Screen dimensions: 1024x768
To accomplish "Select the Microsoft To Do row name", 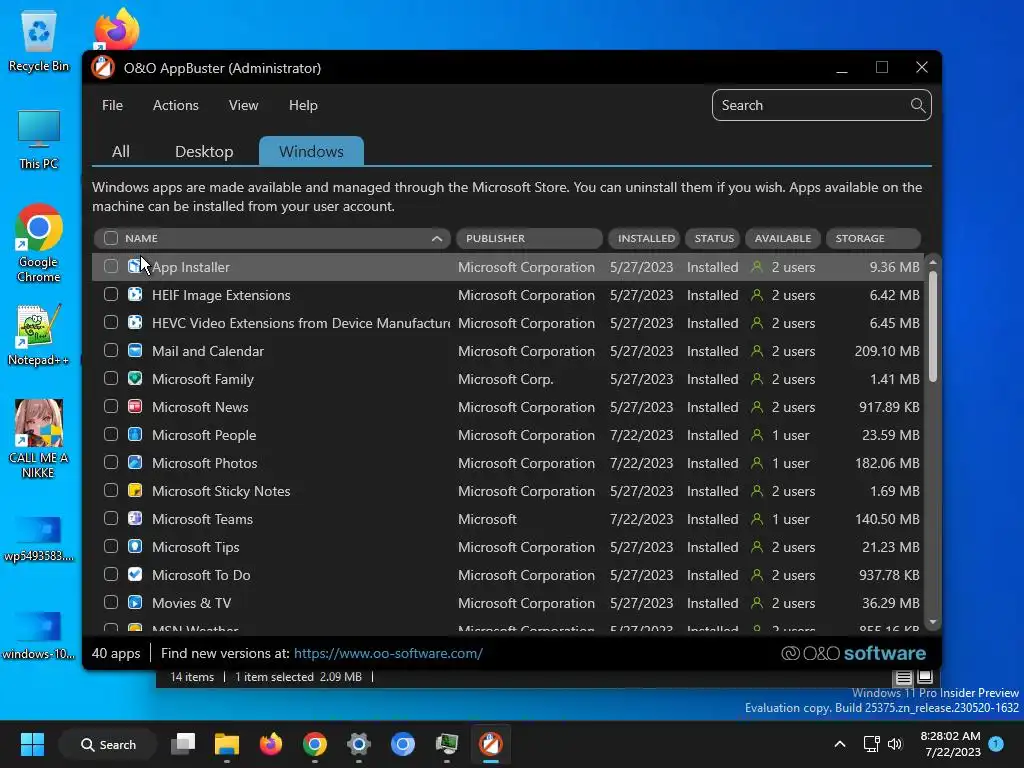I will pyautogui.click(x=201, y=575).
